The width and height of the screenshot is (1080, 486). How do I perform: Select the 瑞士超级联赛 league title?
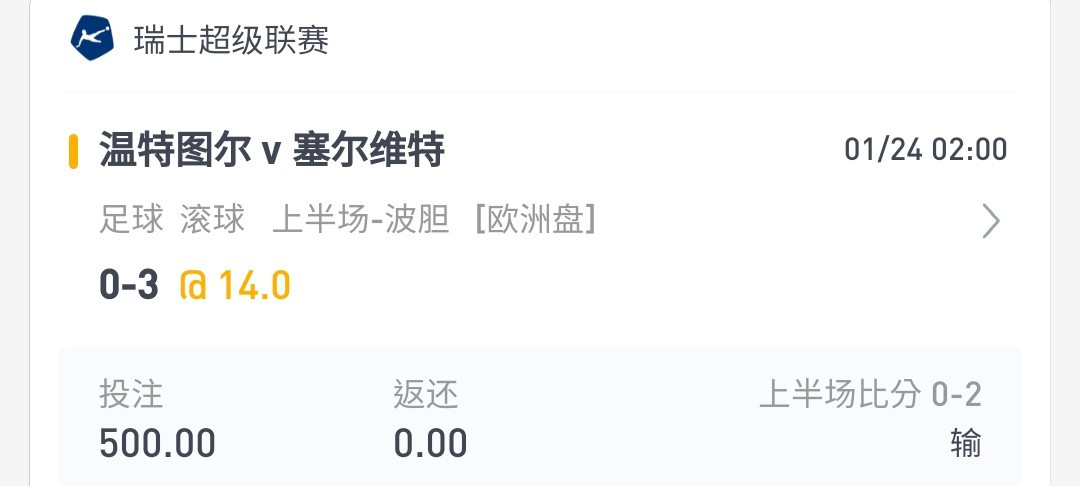coord(232,40)
